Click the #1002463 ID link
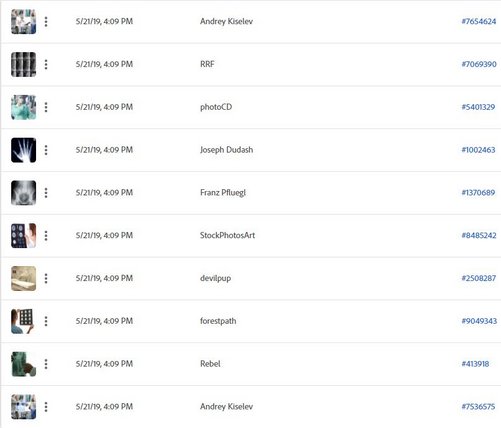Viewport: 501px width, 428px height. pos(478,150)
